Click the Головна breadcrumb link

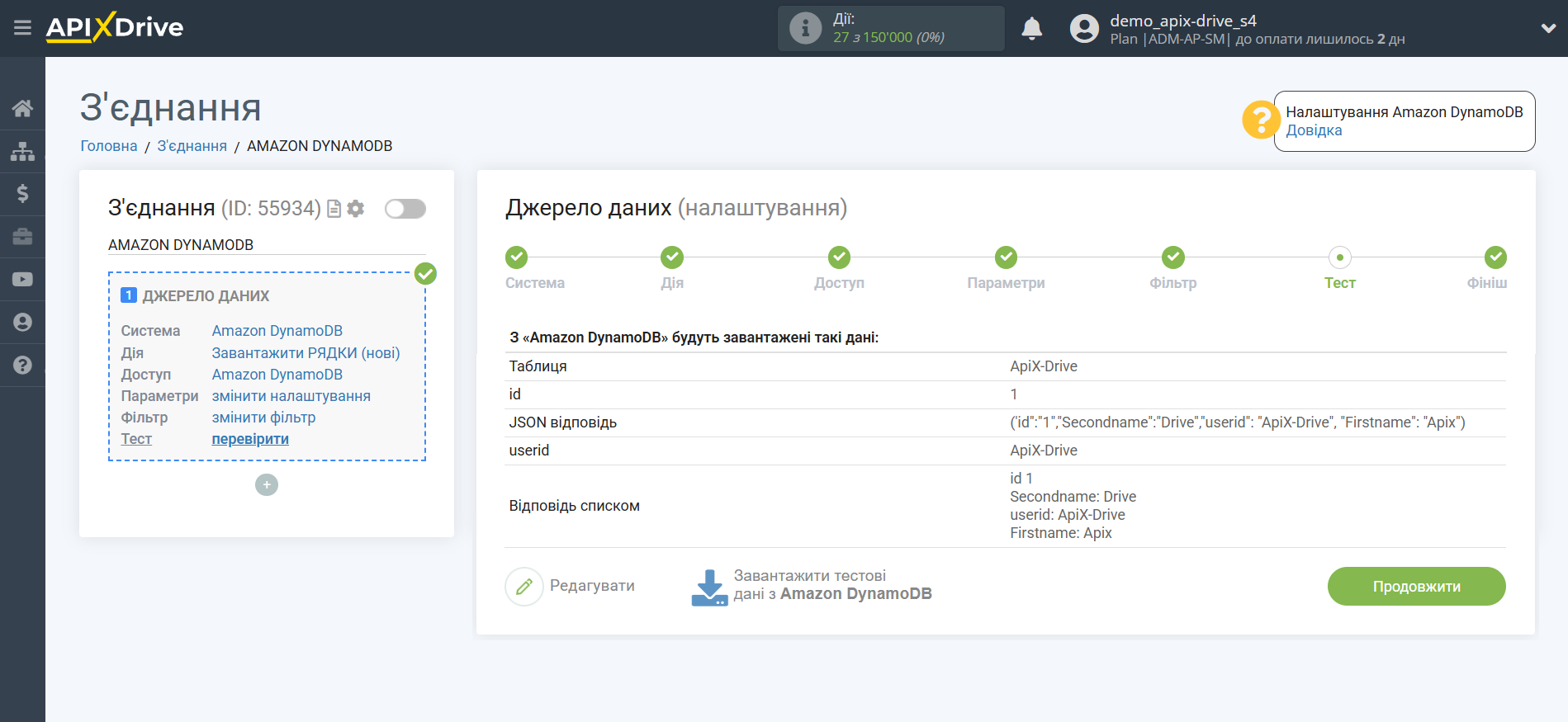coord(109,146)
